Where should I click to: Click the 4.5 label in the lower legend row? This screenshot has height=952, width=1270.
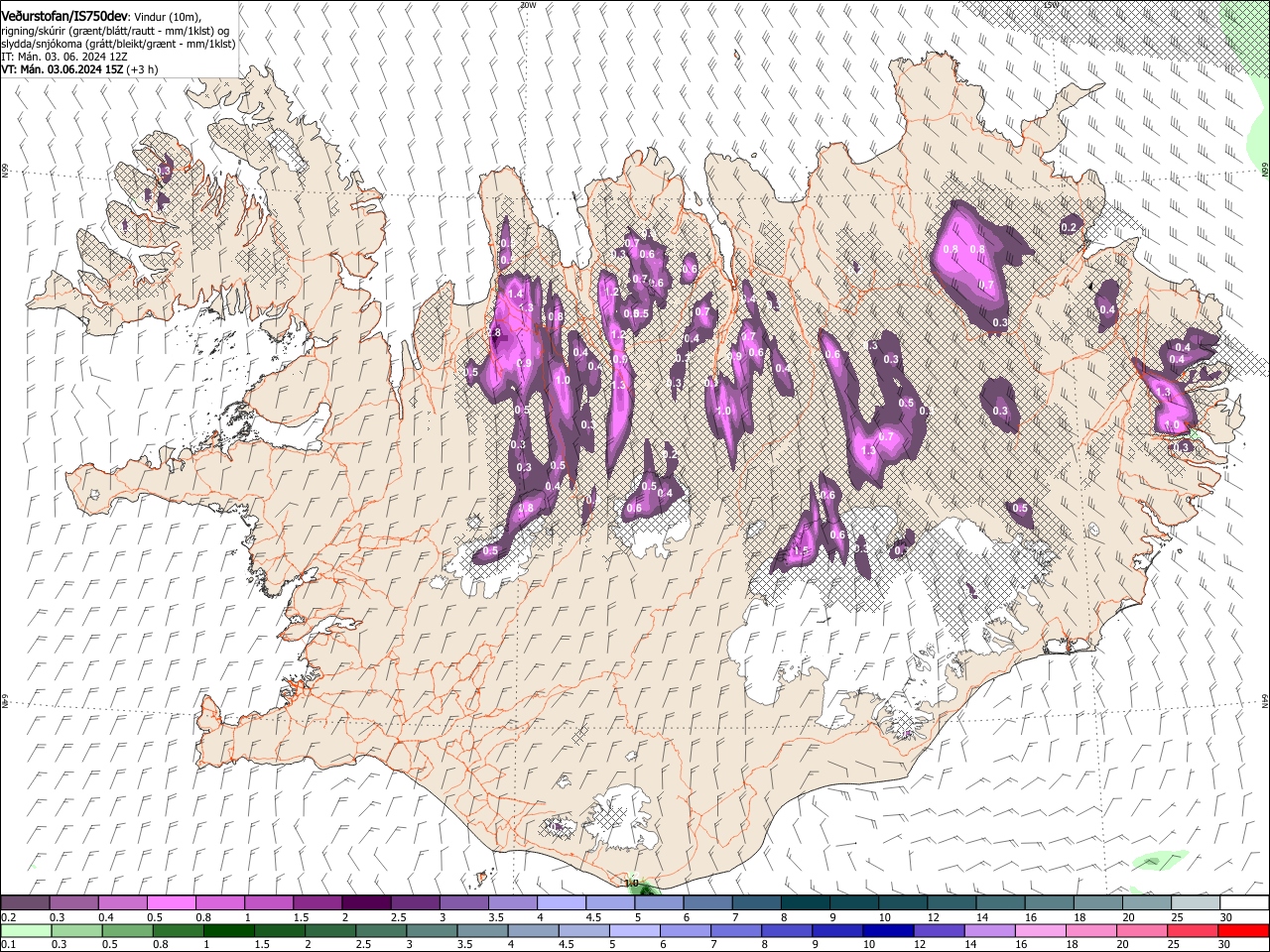567,944
